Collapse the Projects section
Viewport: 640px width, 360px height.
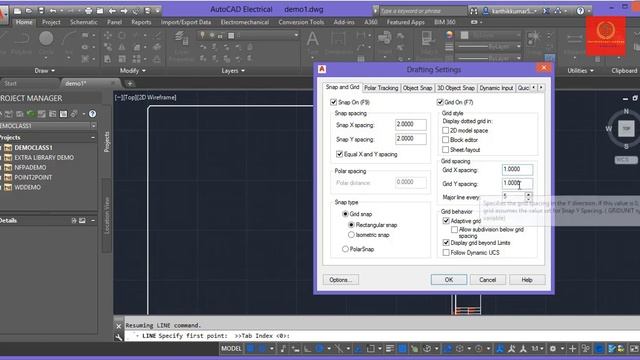point(93,138)
